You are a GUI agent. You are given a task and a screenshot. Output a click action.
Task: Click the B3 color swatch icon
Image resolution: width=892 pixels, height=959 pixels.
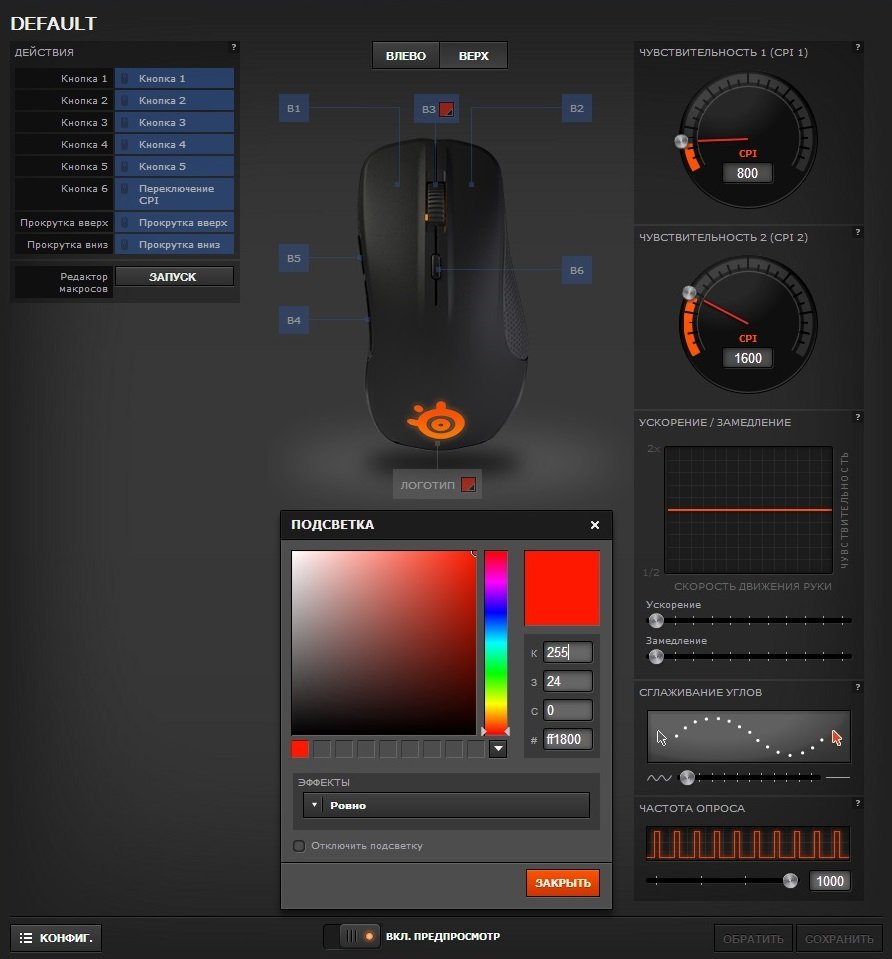[x=447, y=109]
